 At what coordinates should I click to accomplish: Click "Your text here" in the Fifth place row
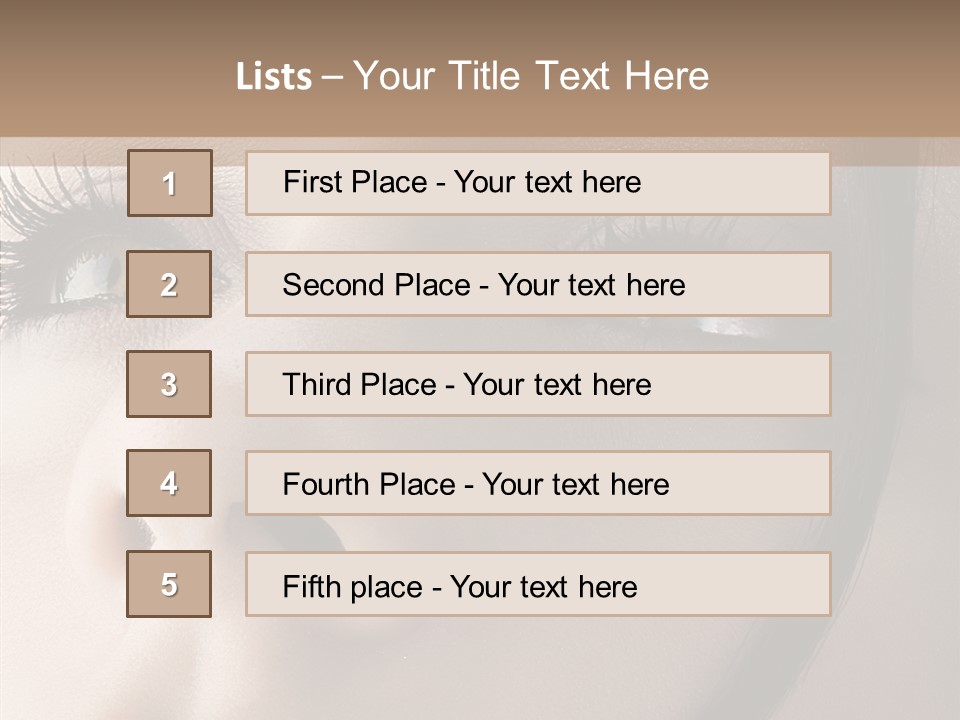click(543, 586)
